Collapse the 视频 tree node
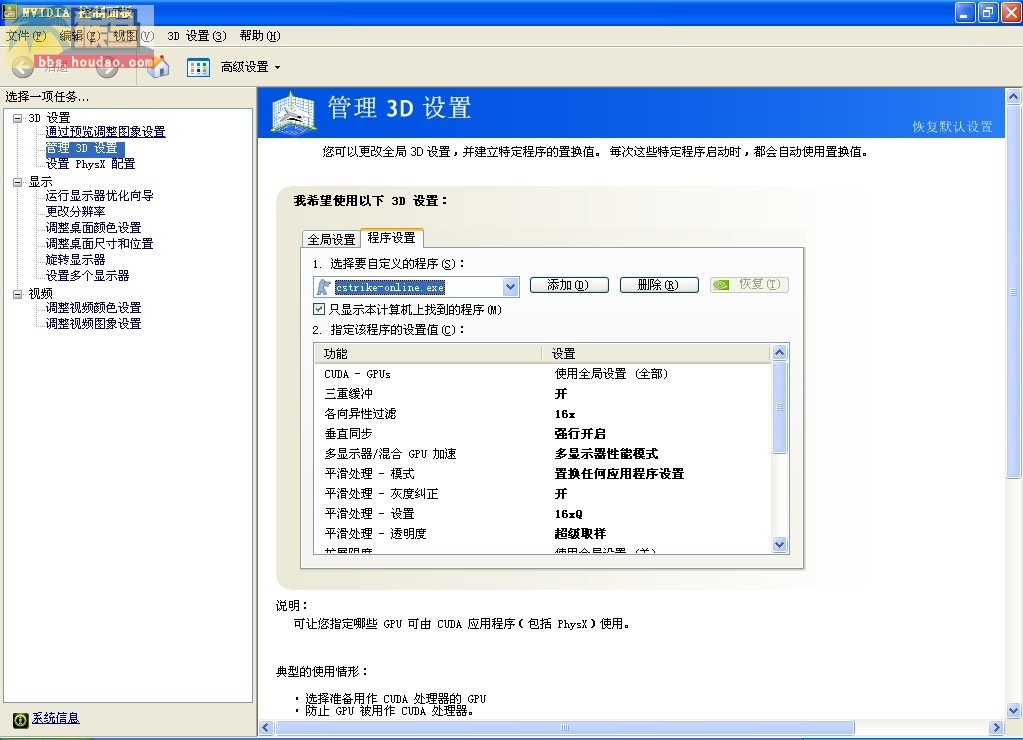 pyautogui.click(x=18, y=294)
